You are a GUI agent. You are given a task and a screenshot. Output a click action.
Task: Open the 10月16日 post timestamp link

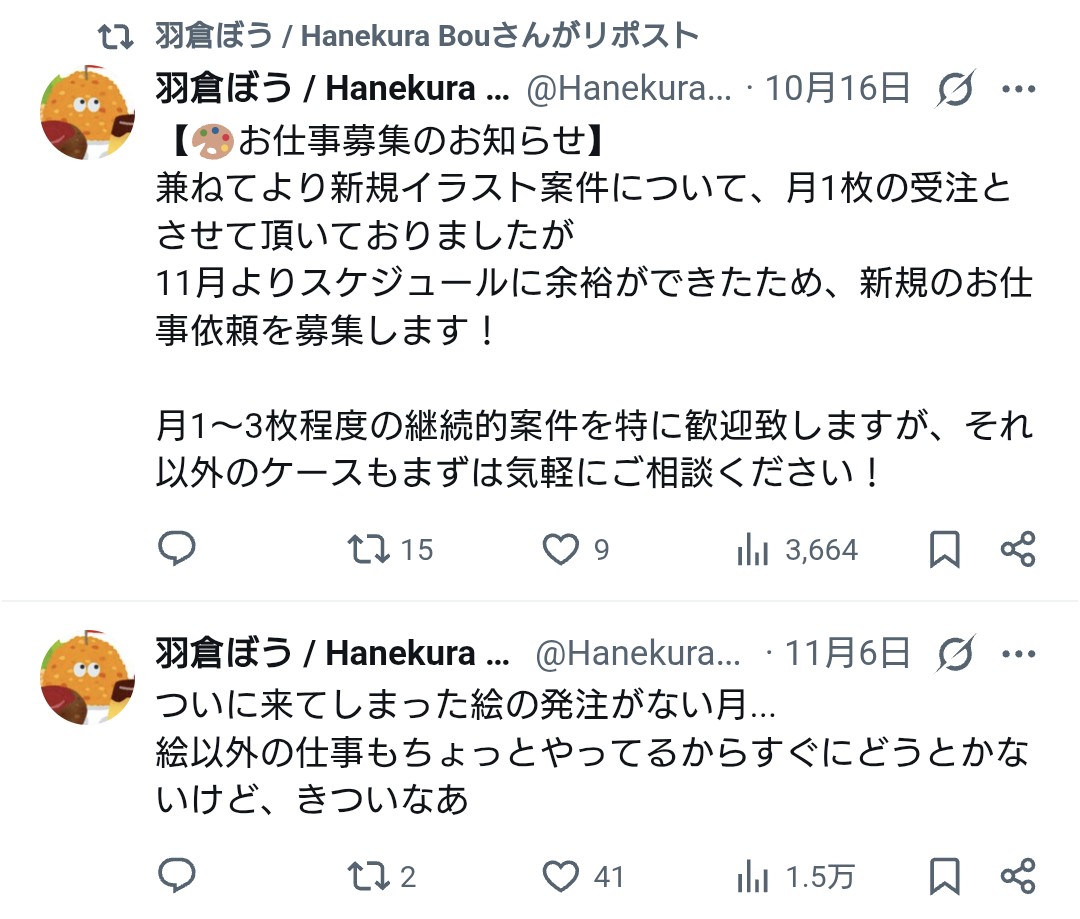[x=838, y=90]
